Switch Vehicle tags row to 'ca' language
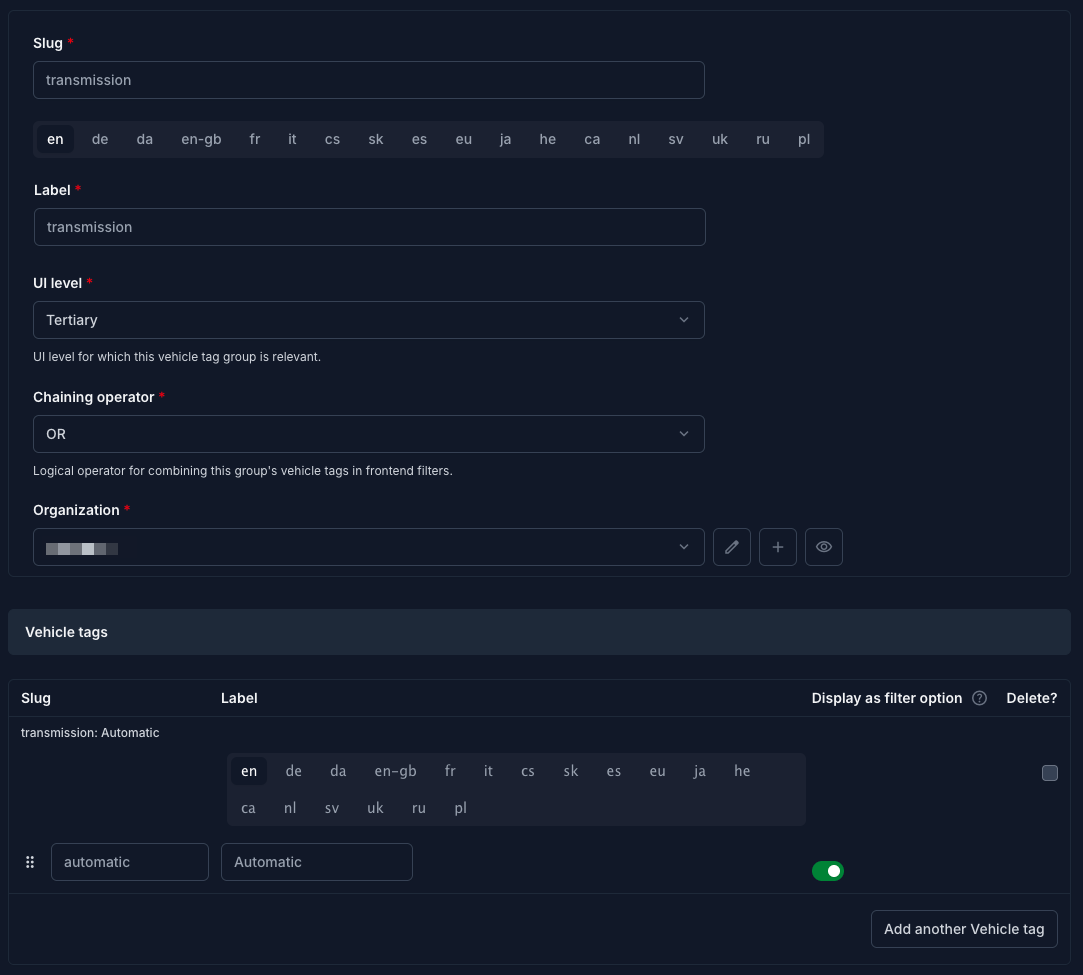This screenshot has width=1083, height=975. coord(248,808)
